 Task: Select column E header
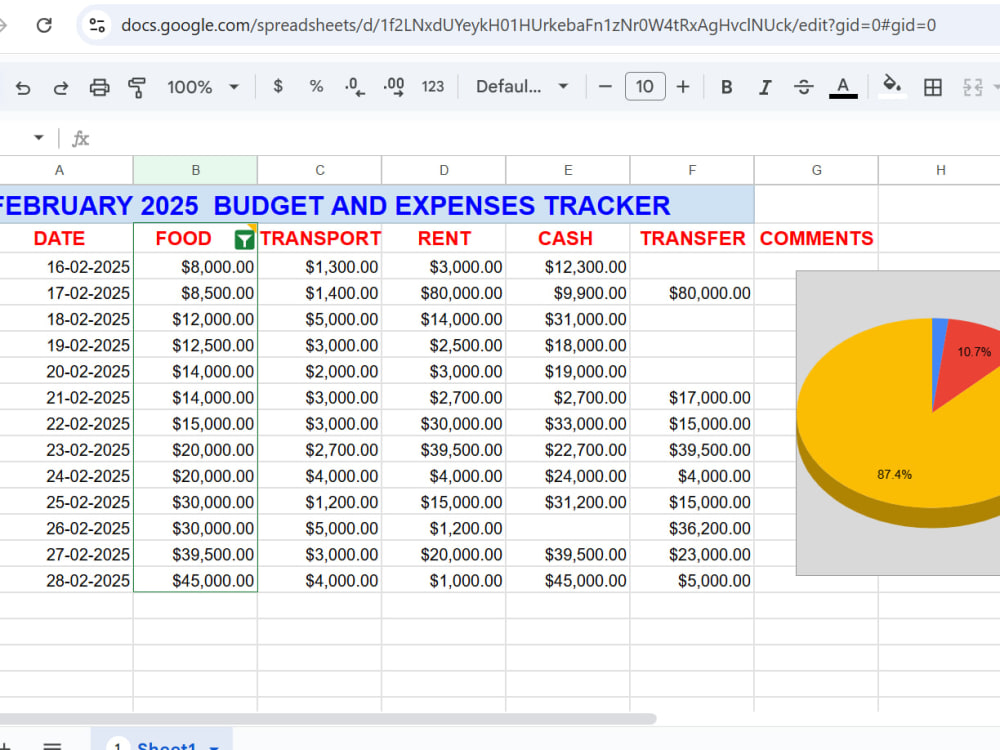pos(568,170)
